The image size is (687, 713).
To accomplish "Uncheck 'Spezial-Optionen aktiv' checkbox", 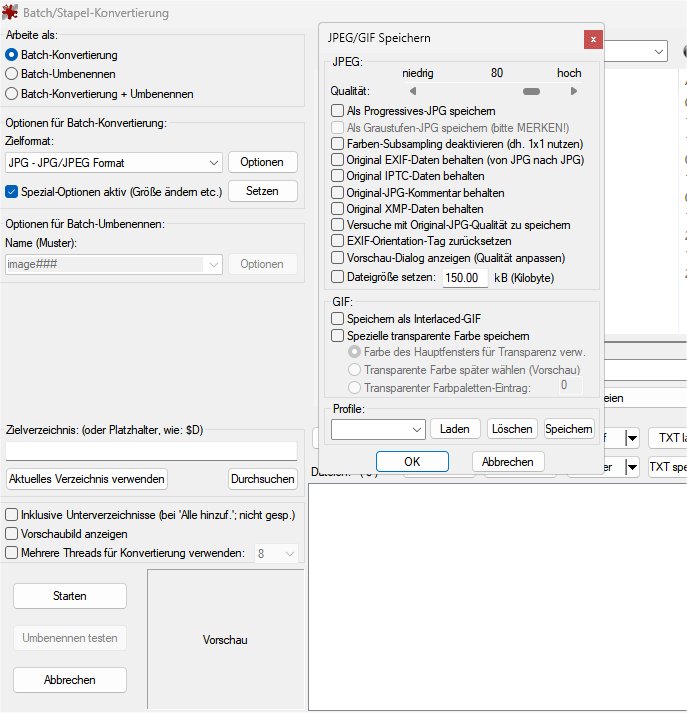I will (12, 191).
